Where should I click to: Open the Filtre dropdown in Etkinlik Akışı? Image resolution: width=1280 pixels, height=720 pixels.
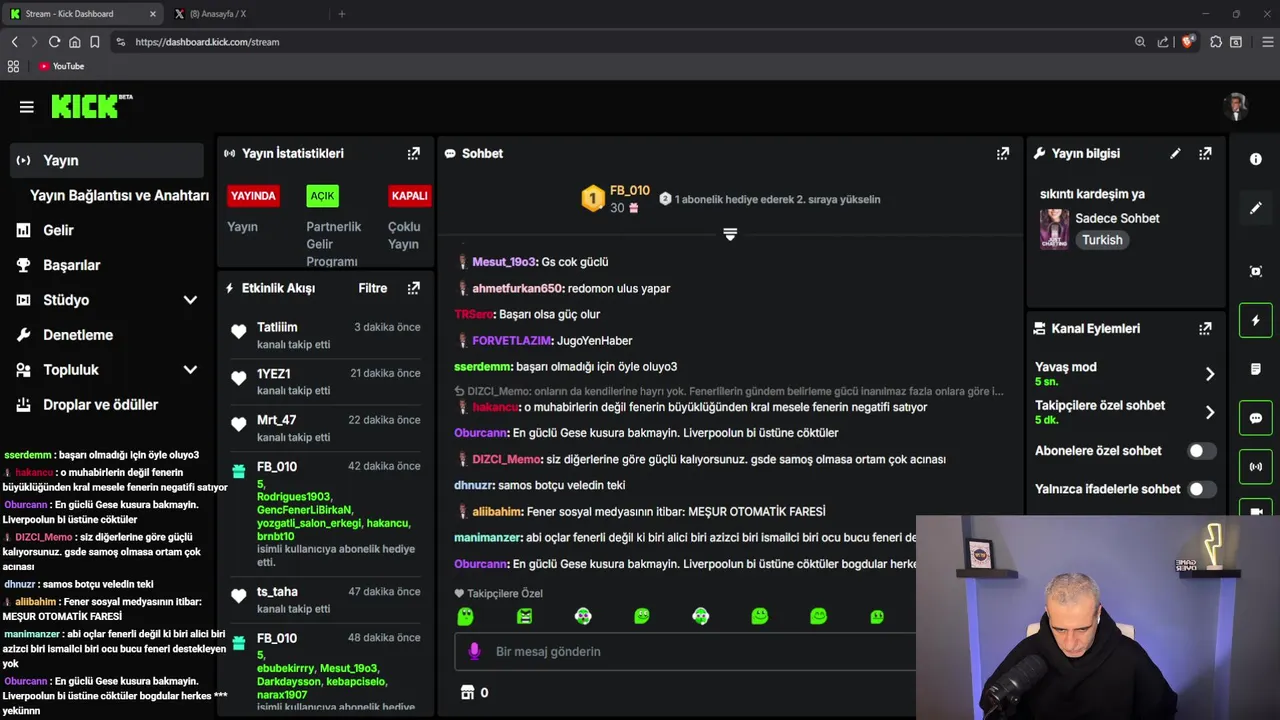click(373, 288)
